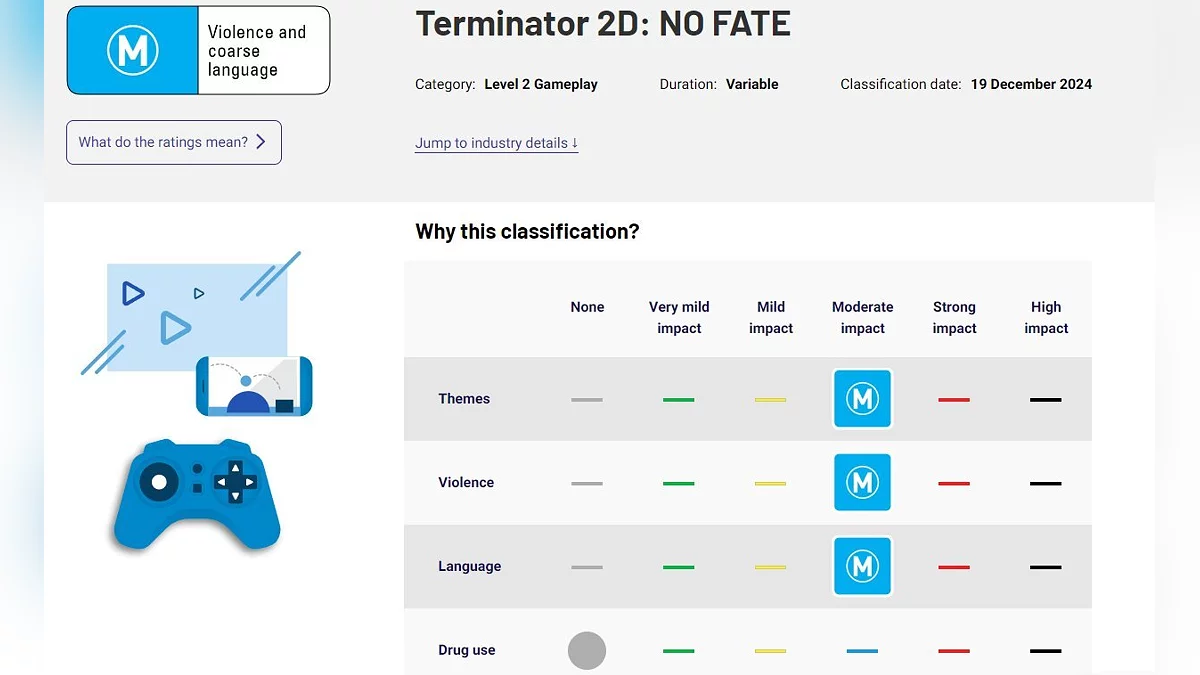
Task: Click the grey None circle for Drug use
Action: [587, 651]
